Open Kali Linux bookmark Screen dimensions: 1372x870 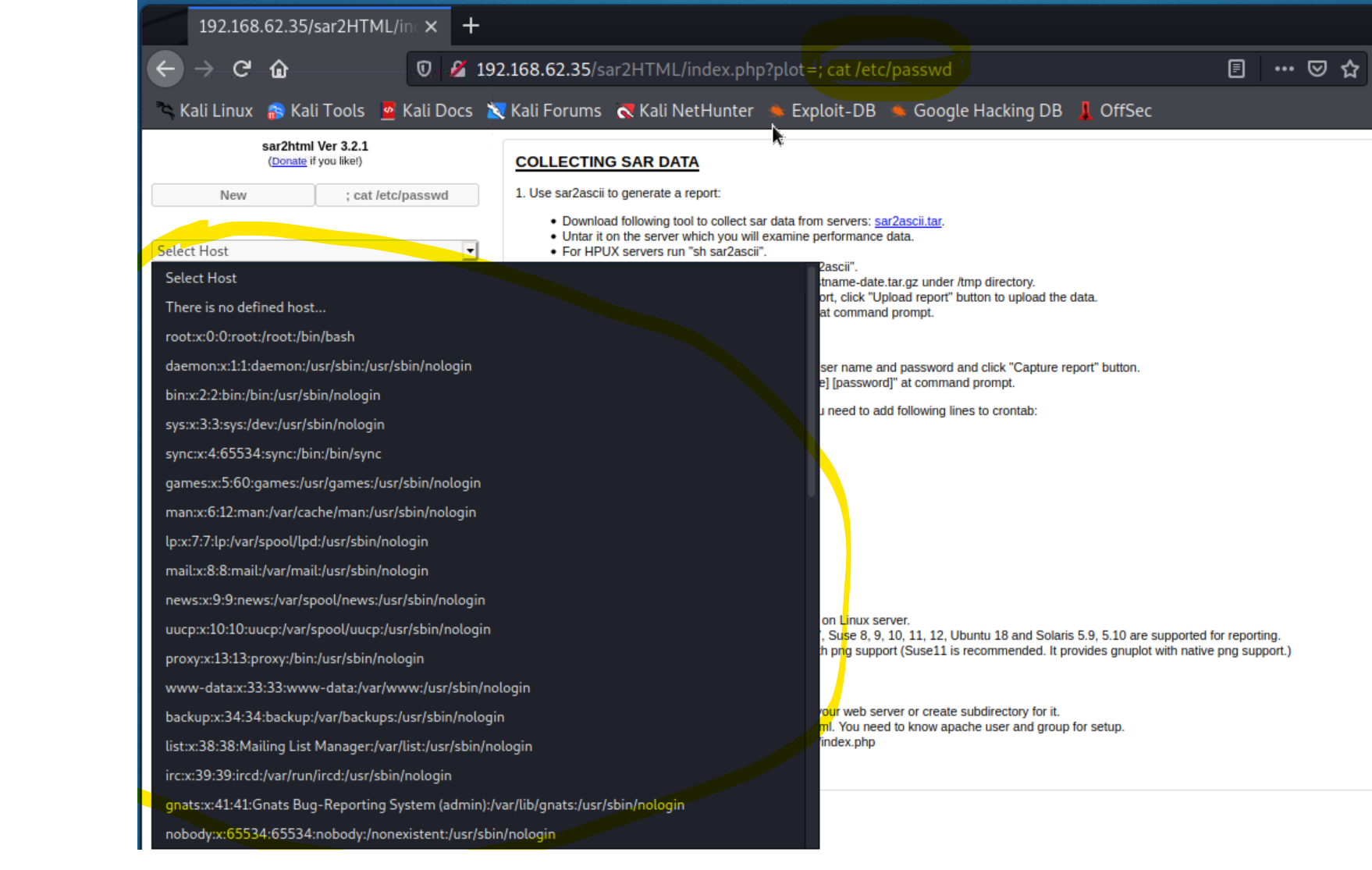pos(204,111)
